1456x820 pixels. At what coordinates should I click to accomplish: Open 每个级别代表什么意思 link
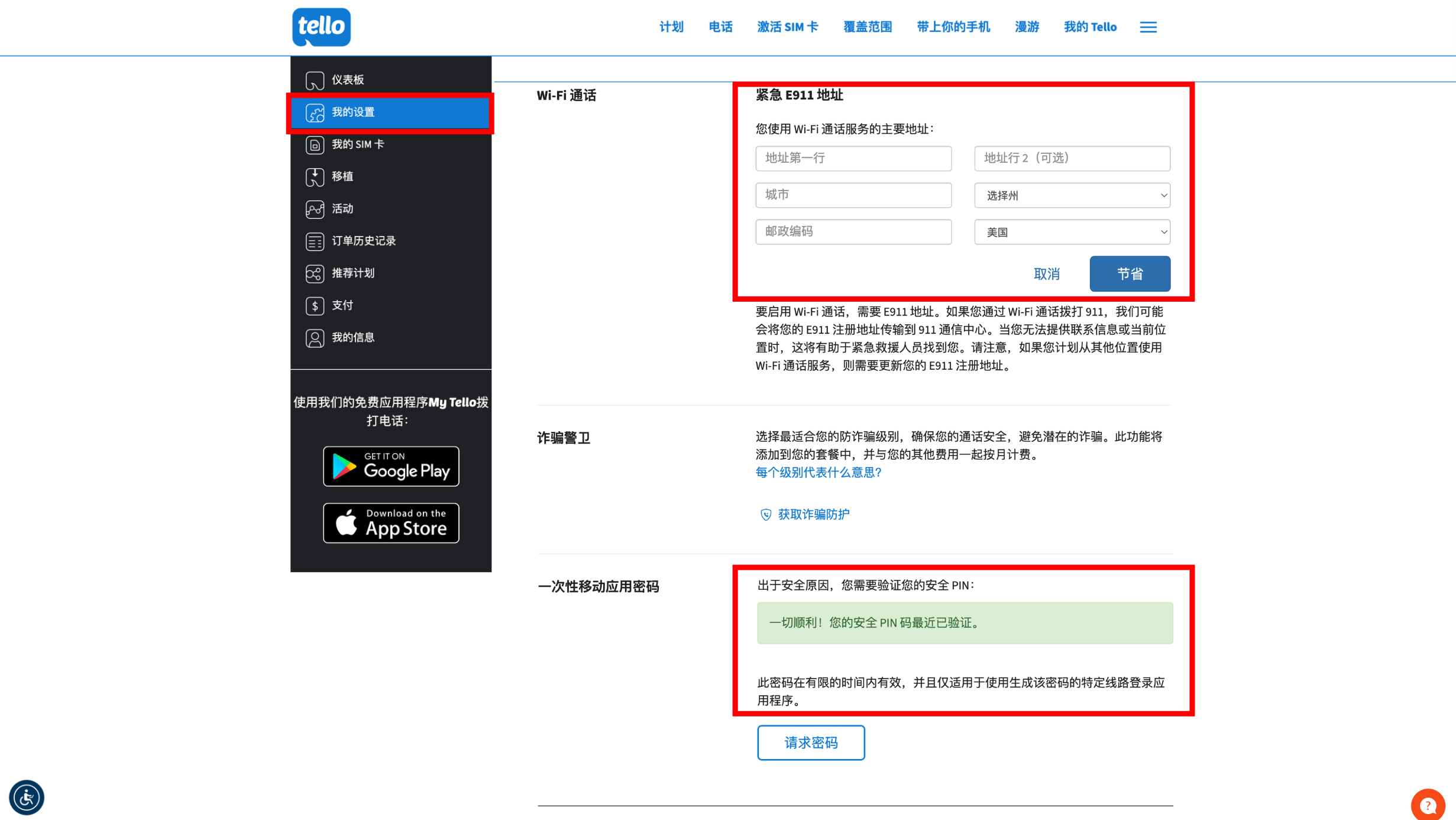coord(818,472)
